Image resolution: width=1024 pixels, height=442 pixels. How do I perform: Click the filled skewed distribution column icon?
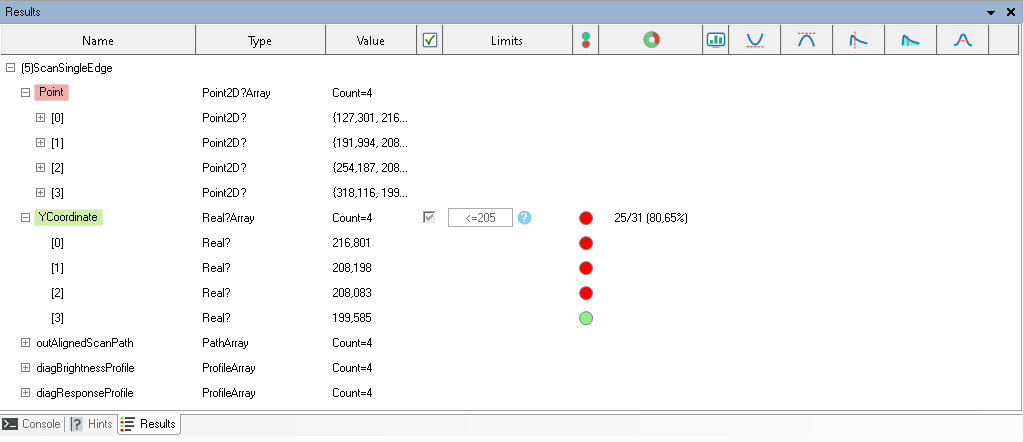pyautogui.click(x=911, y=41)
